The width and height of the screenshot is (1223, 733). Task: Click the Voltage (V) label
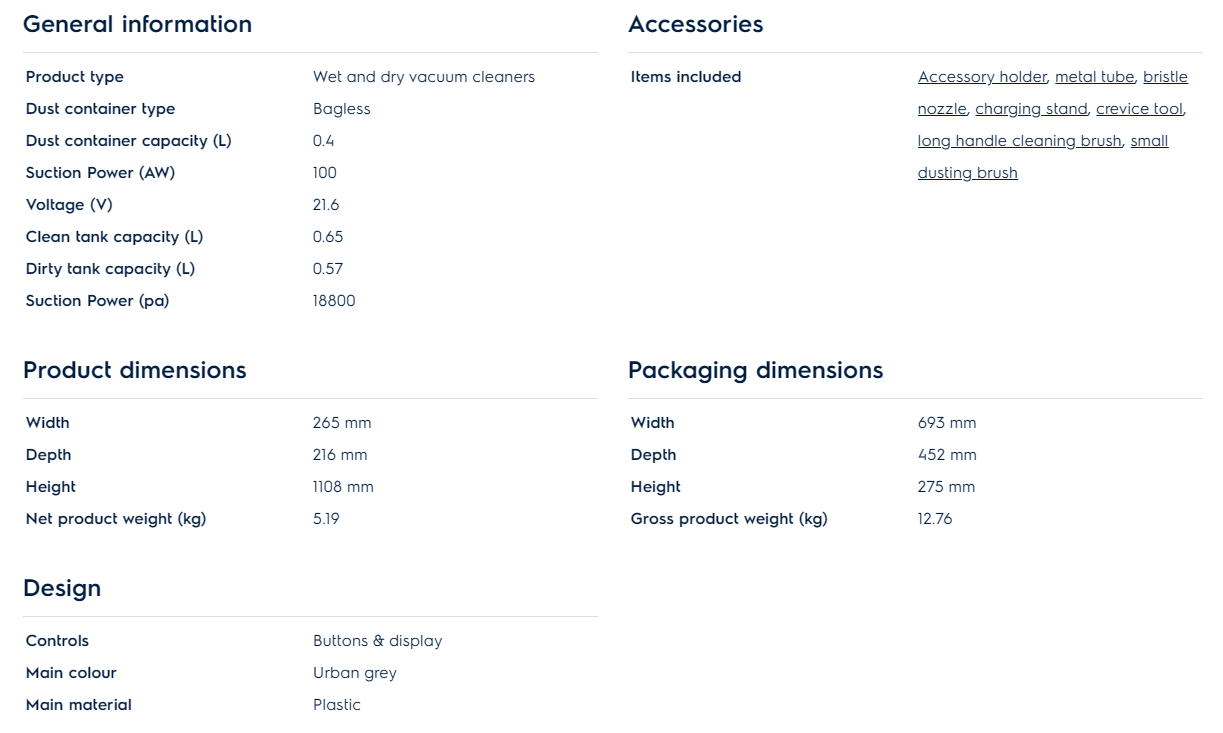click(x=69, y=205)
